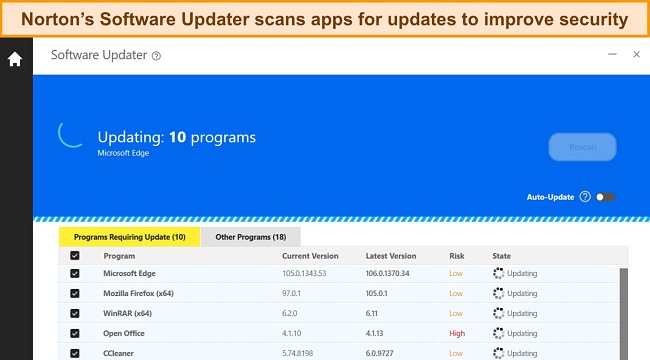Click Open Office current version 4.1.10
This screenshot has width=650, height=360.
pos(292,333)
